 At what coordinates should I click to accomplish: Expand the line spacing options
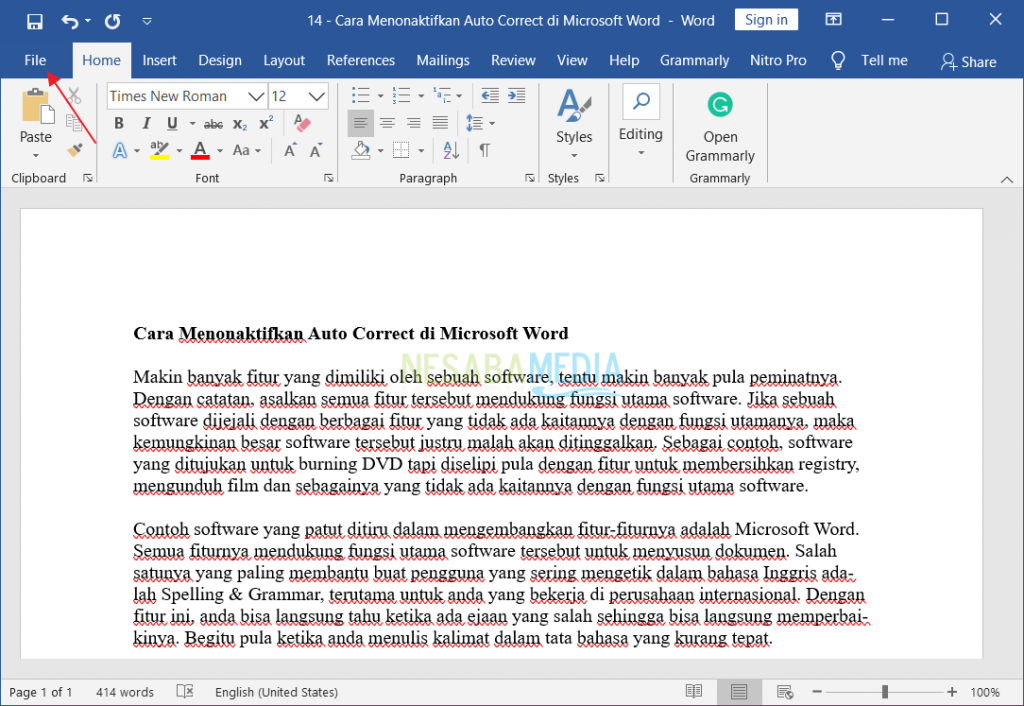pos(488,123)
